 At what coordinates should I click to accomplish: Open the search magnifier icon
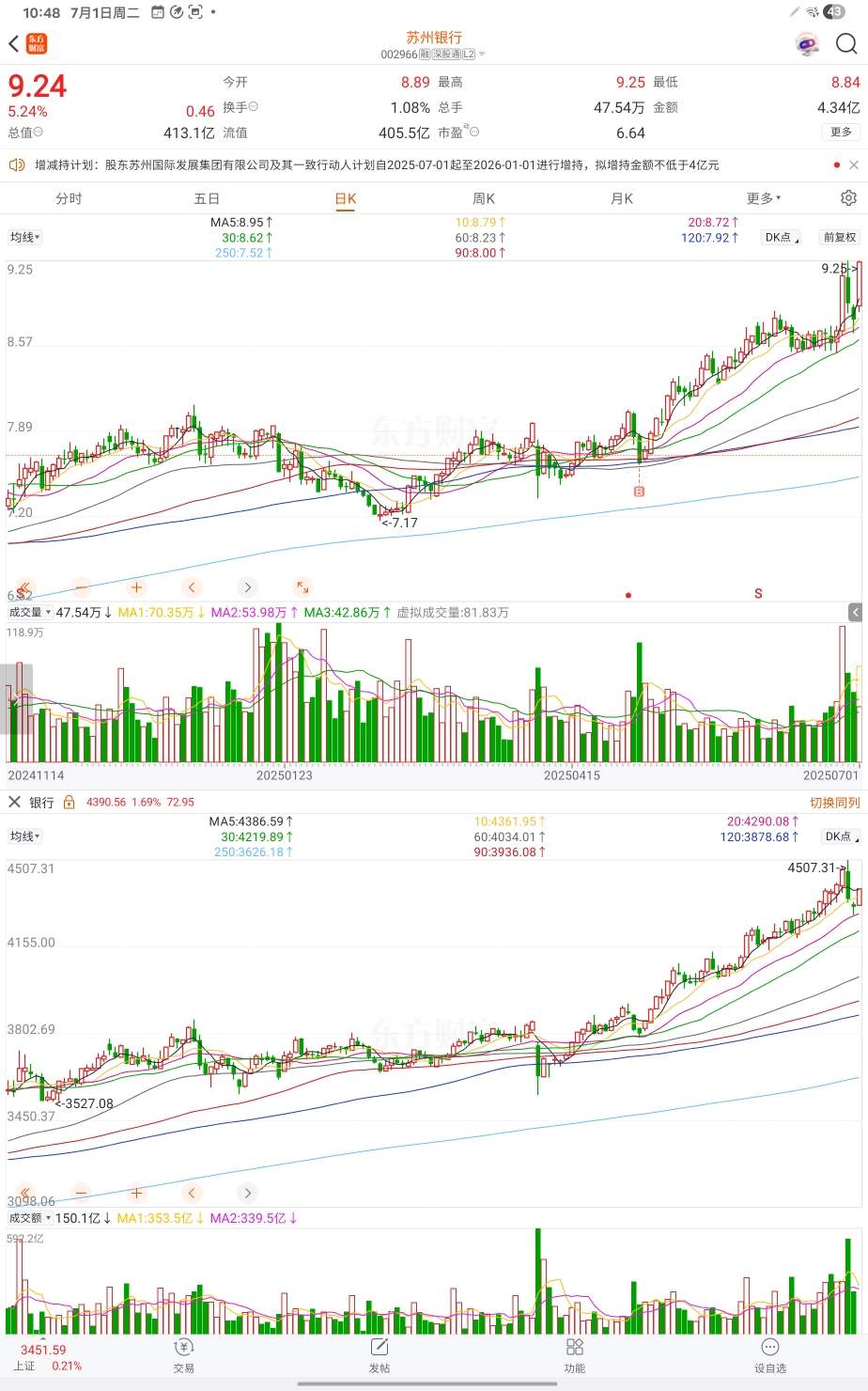pos(846,44)
